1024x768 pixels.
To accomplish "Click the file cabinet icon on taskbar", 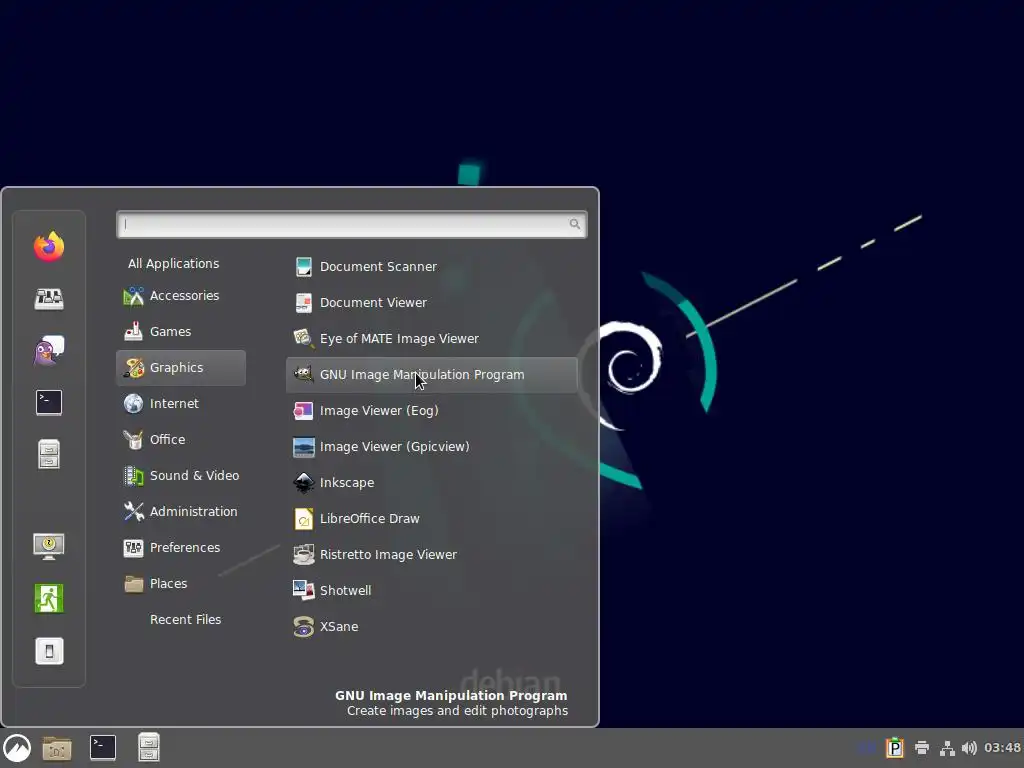I will click(148, 748).
